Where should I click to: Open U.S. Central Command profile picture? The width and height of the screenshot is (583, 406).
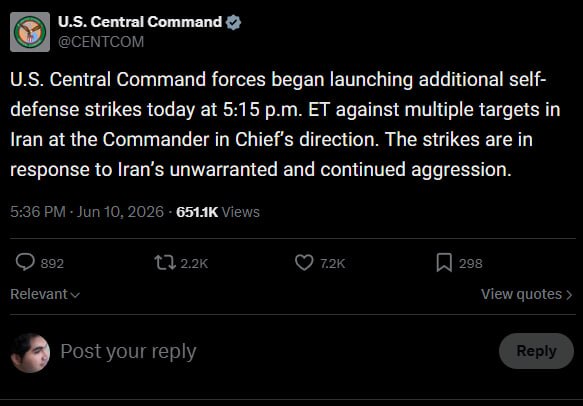(x=30, y=32)
